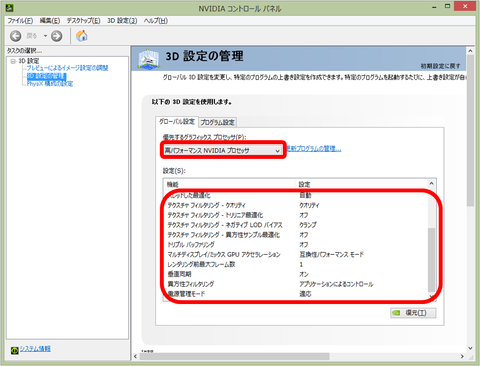
Task: Click the settings list scroll-up arrow
Action: pyautogui.click(x=431, y=184)
